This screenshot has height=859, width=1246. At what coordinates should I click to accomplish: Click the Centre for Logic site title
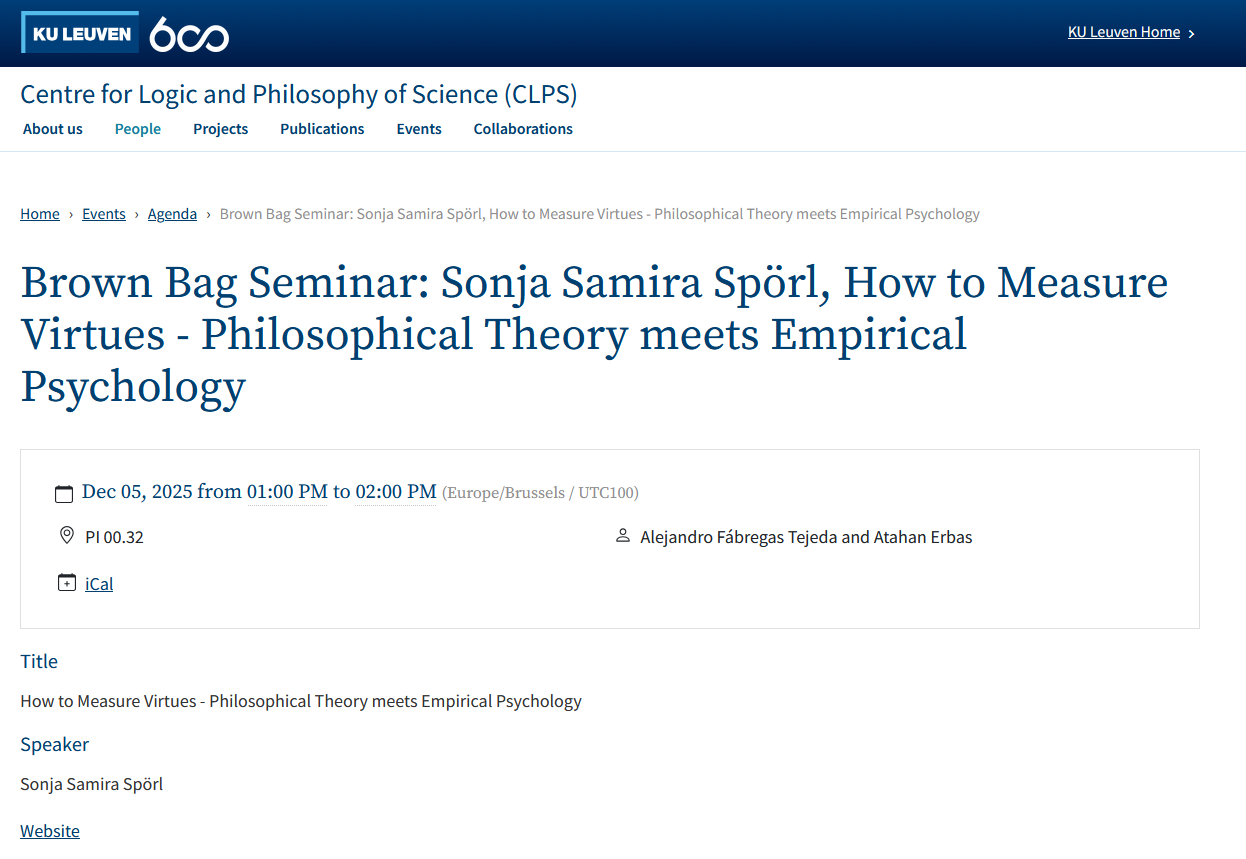coord(299,95)
